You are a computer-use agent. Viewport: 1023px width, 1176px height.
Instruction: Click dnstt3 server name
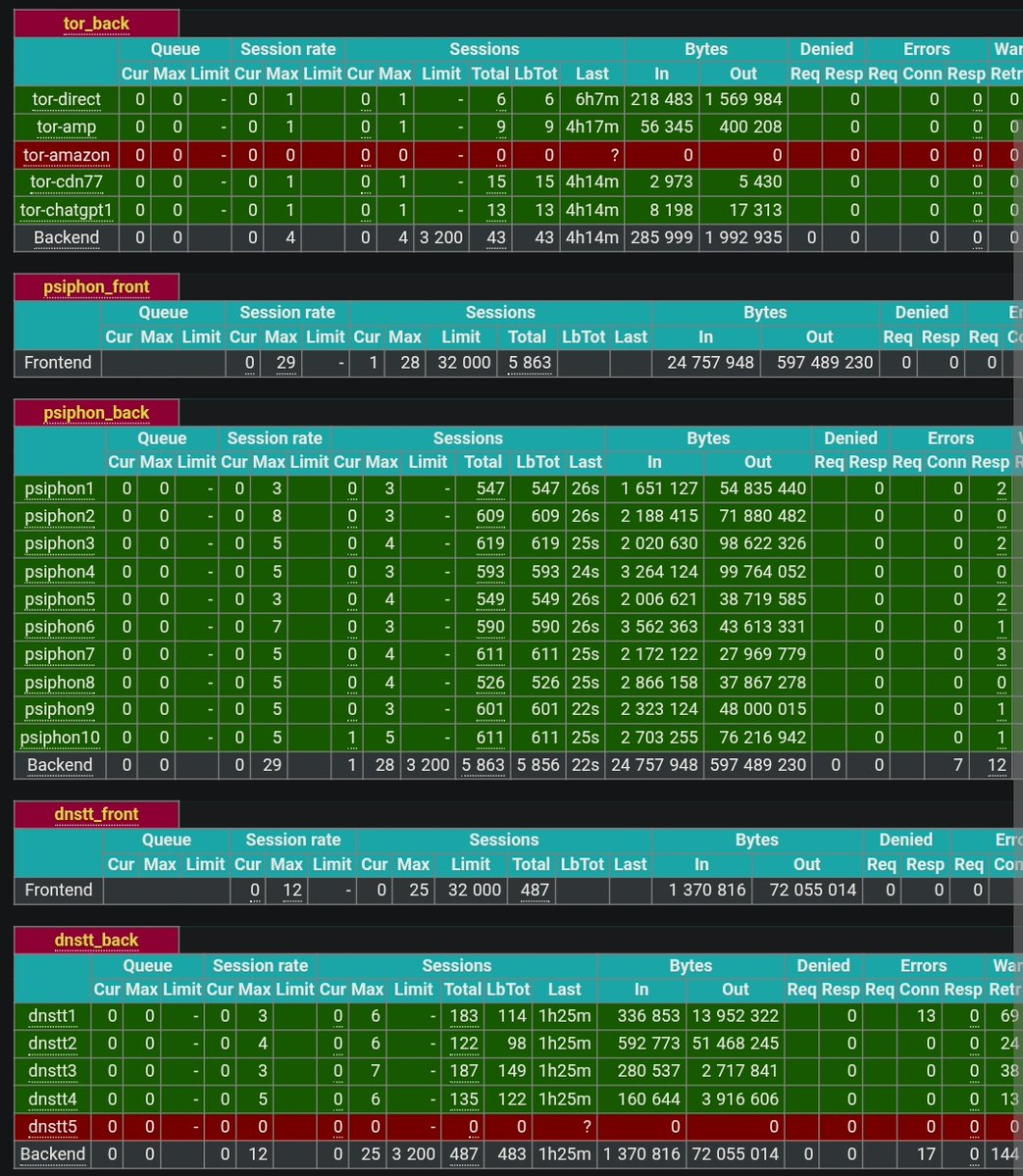coord(52,1070)
